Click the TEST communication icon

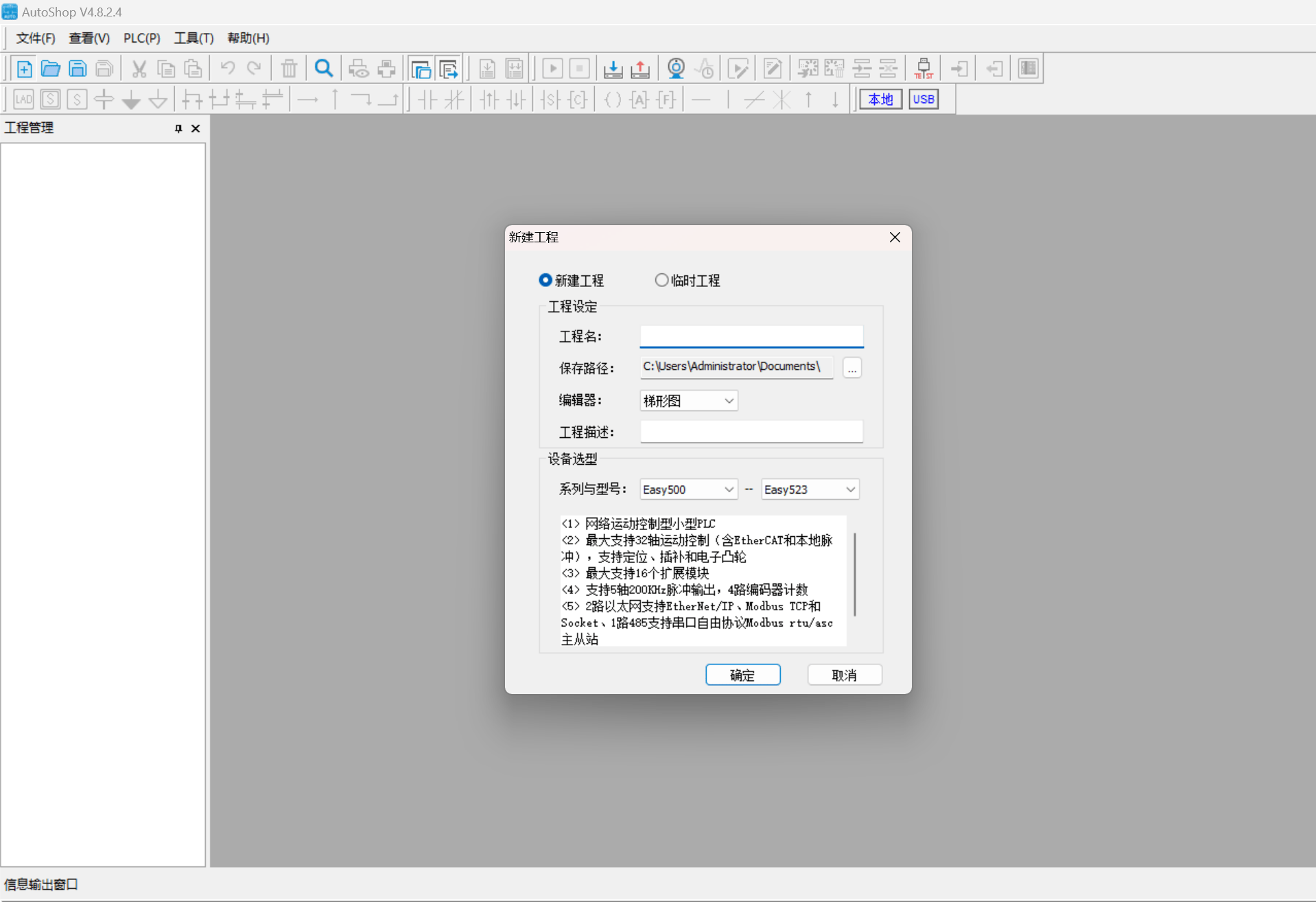(924, 69)
